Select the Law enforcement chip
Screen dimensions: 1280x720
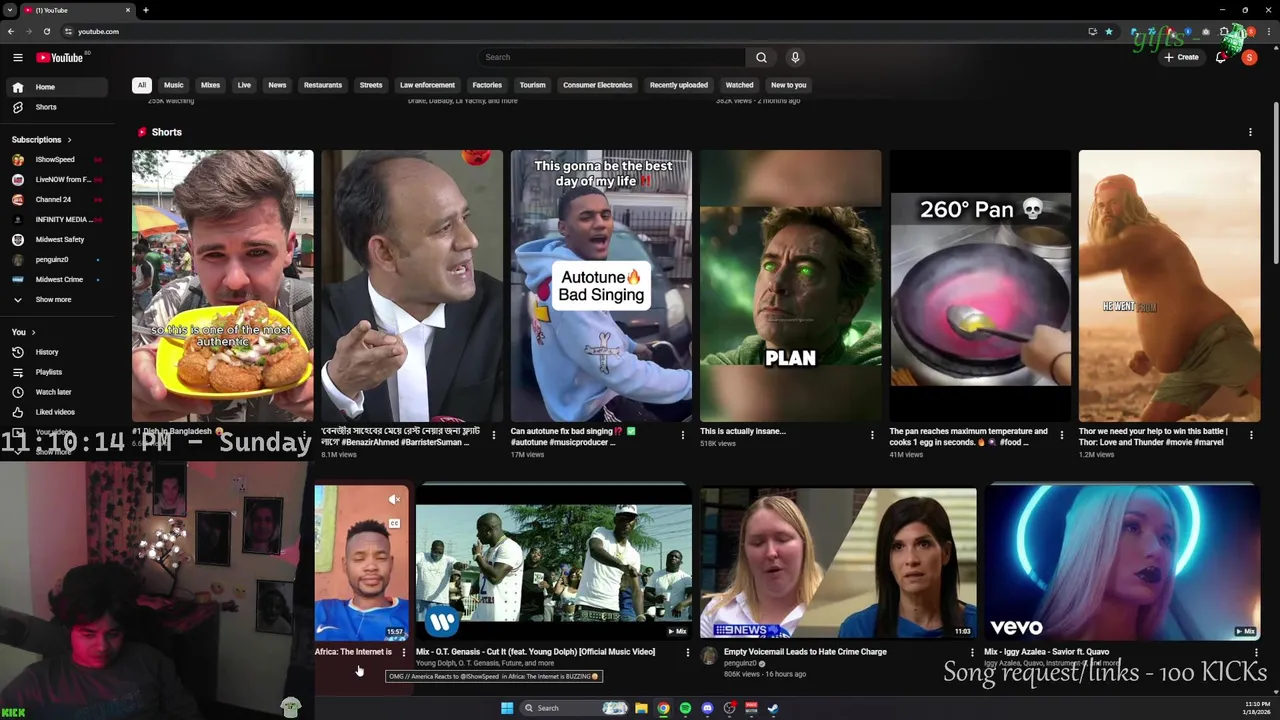click(427, 85)
